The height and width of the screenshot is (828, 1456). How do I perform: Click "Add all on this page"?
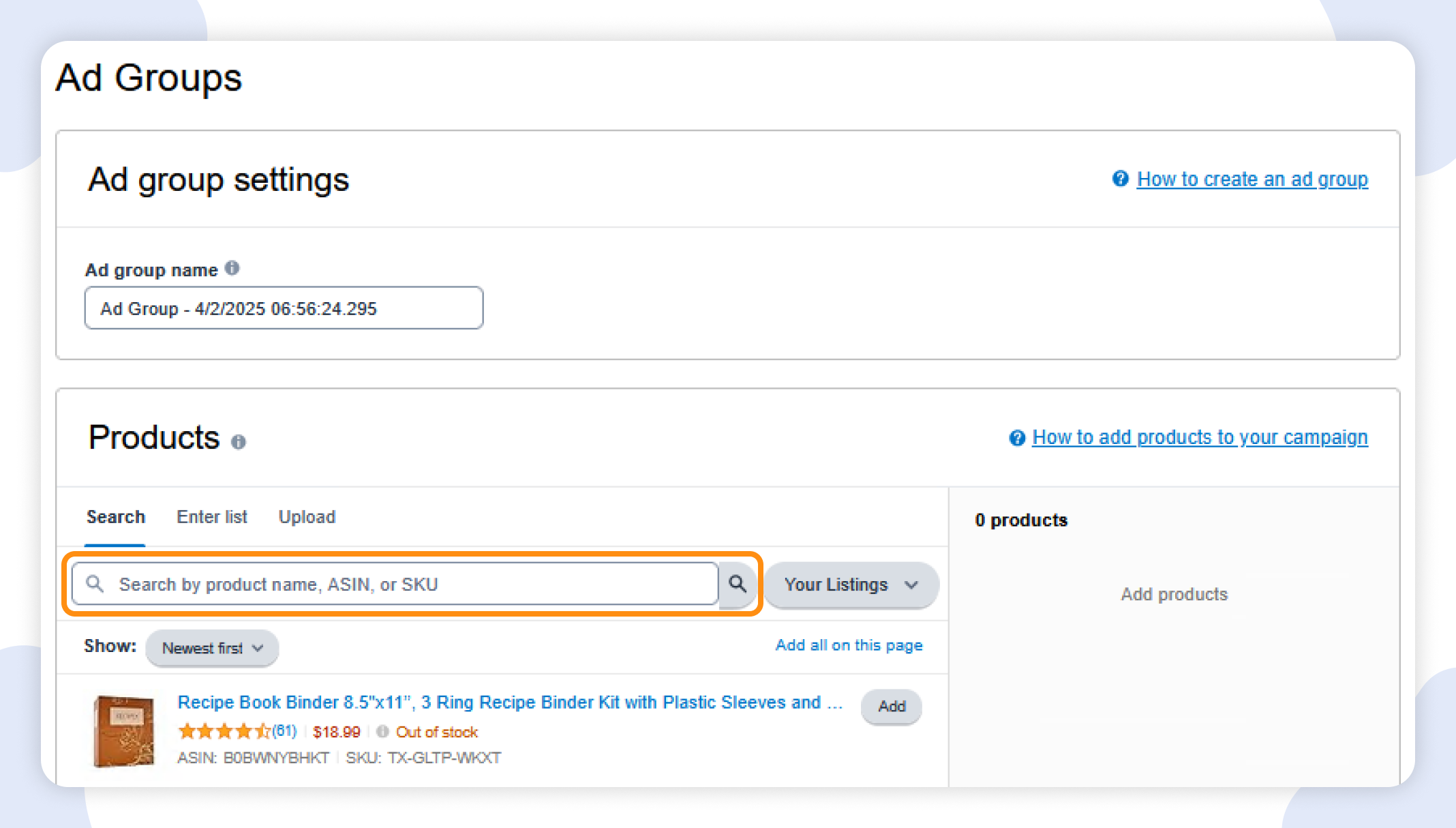coord(849,645)
